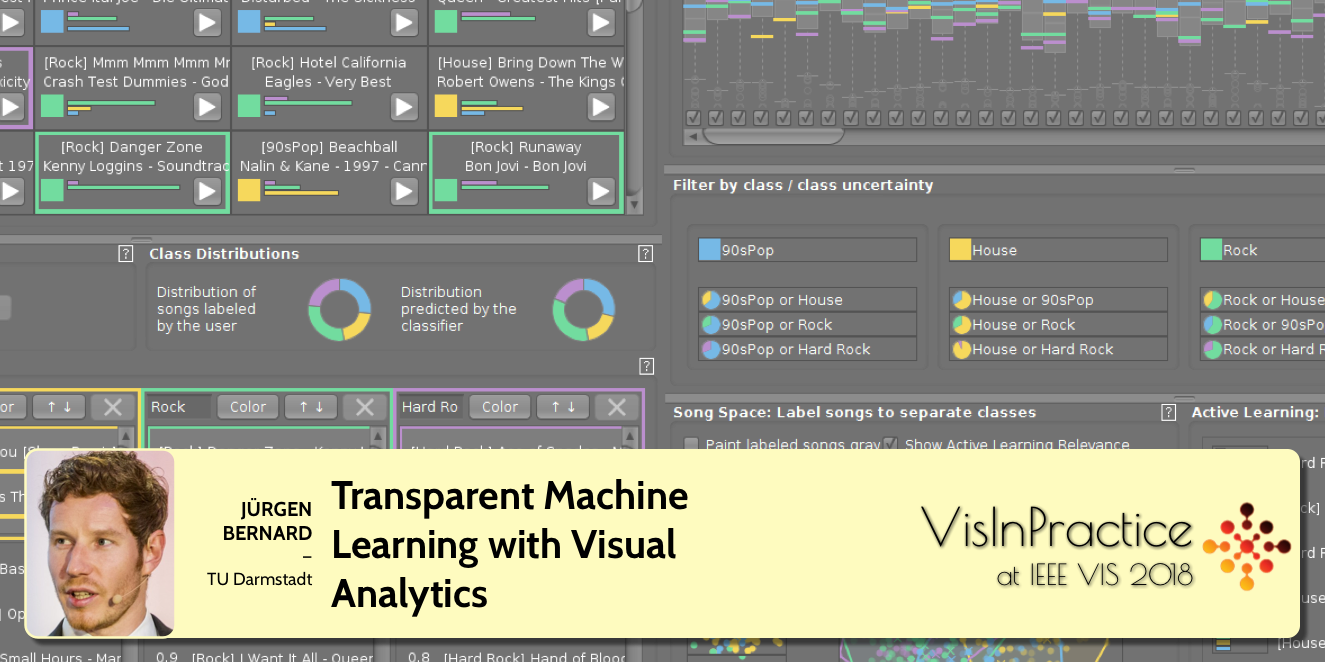Click down arrow of song grid scrollbar

click(634, 205)
